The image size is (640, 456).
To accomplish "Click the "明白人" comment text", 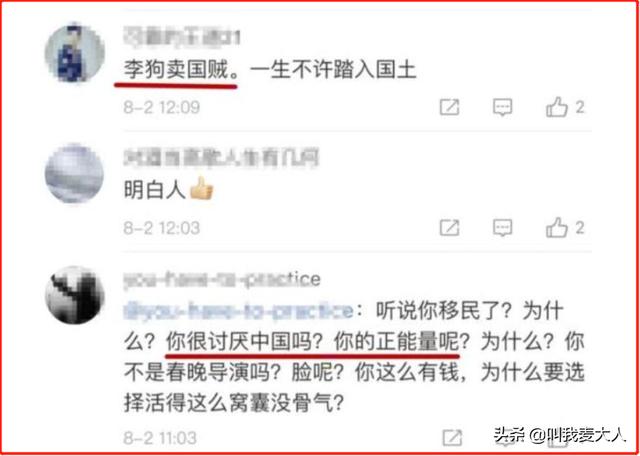I will click(x=155, y=191).
